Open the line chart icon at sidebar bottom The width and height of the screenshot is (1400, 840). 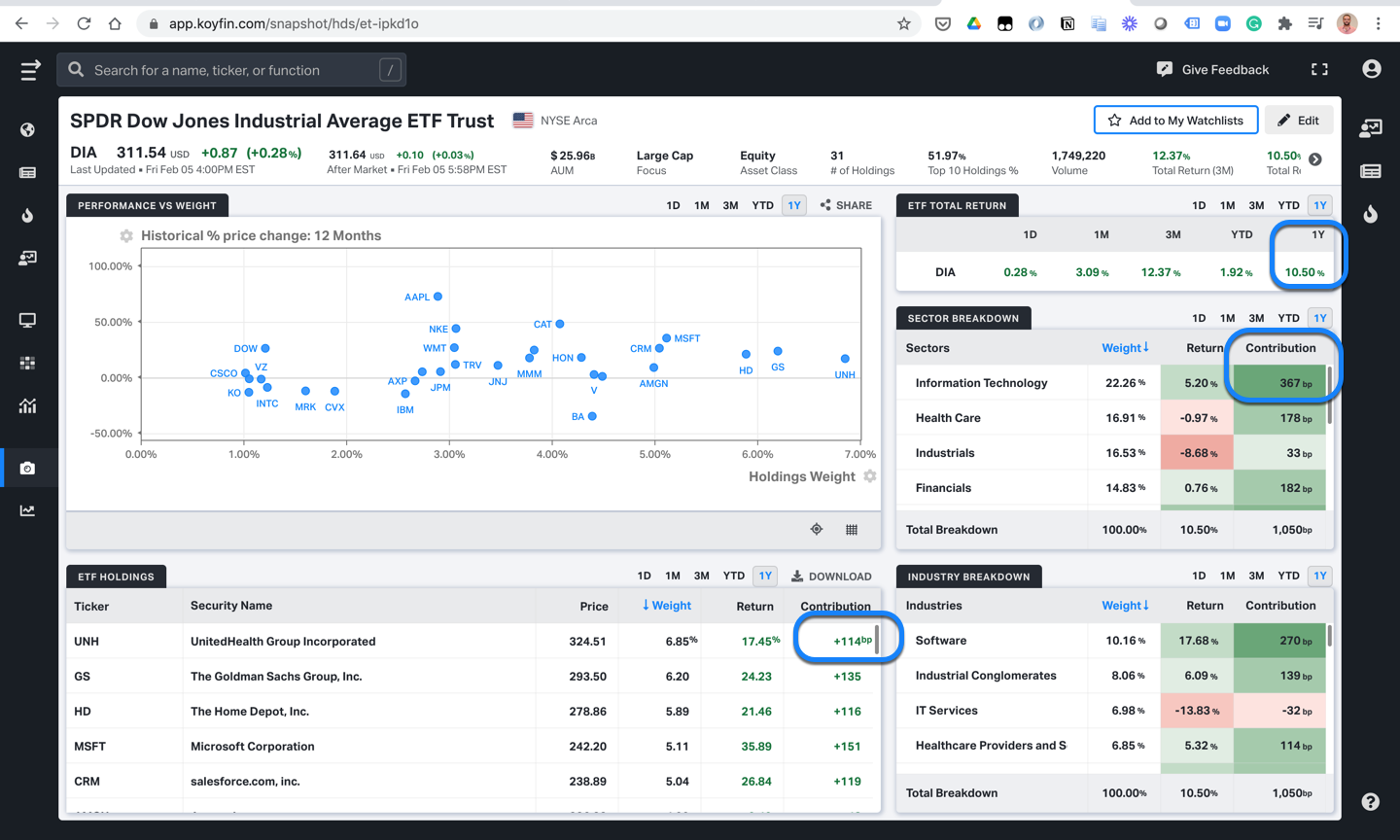(27, 510)
